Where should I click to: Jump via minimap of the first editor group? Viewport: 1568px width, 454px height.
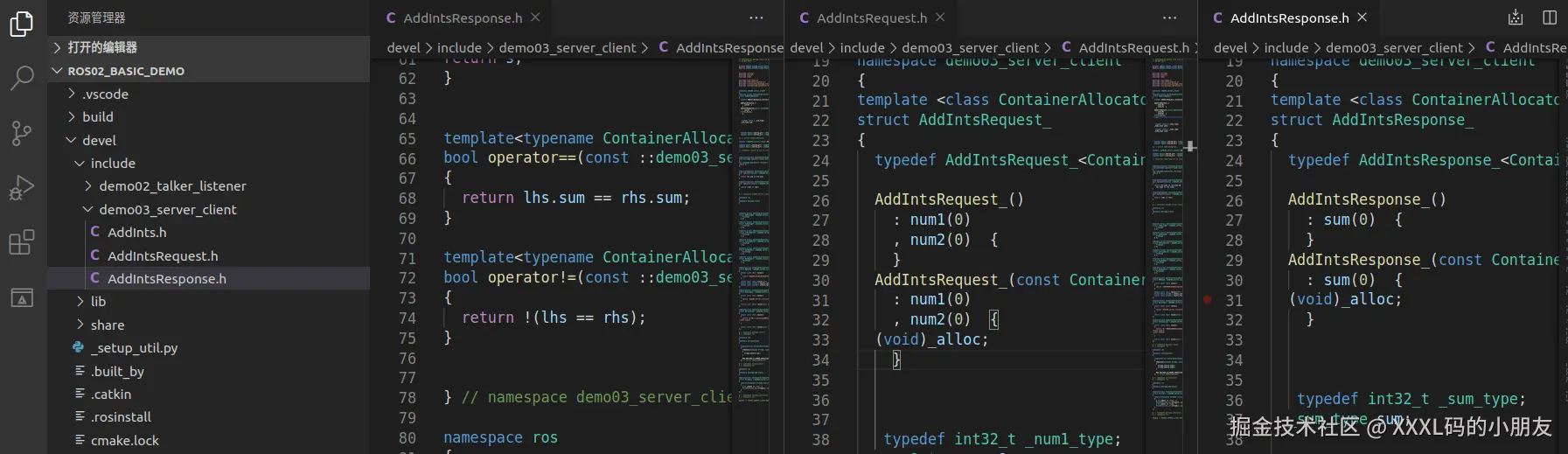754,231
